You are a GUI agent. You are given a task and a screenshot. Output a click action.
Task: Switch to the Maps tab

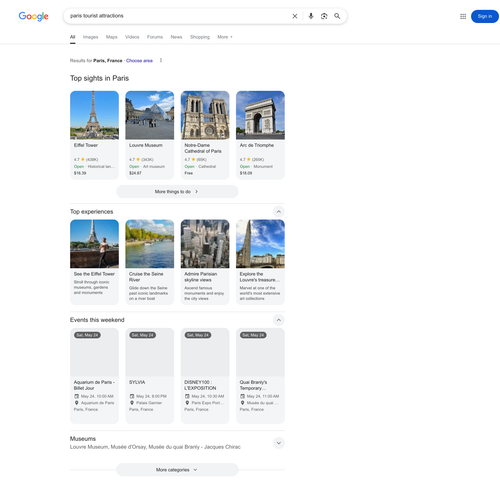coord(112,37)
